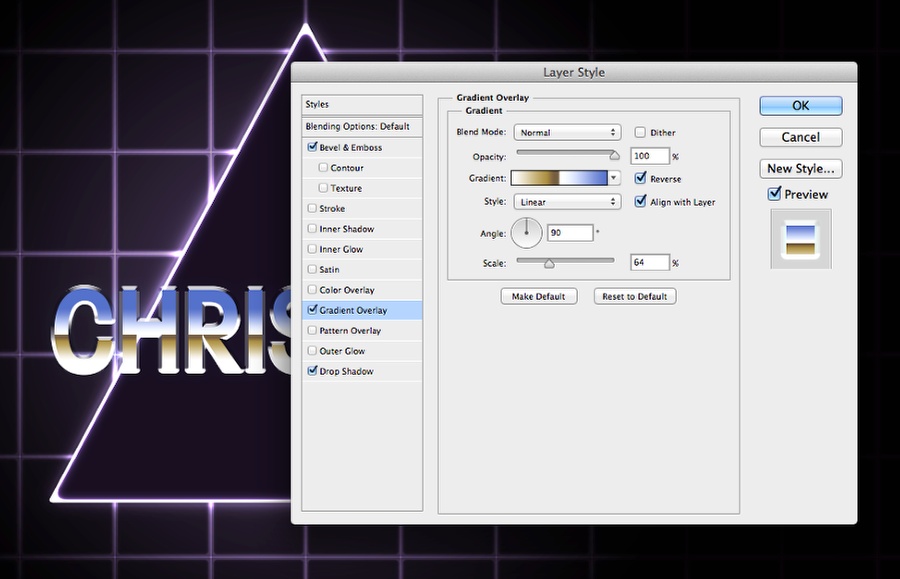The height and width of the screenshot is (579, 900).
Task: Enable the Dither checkbox
Action: (x=640, y=133)
